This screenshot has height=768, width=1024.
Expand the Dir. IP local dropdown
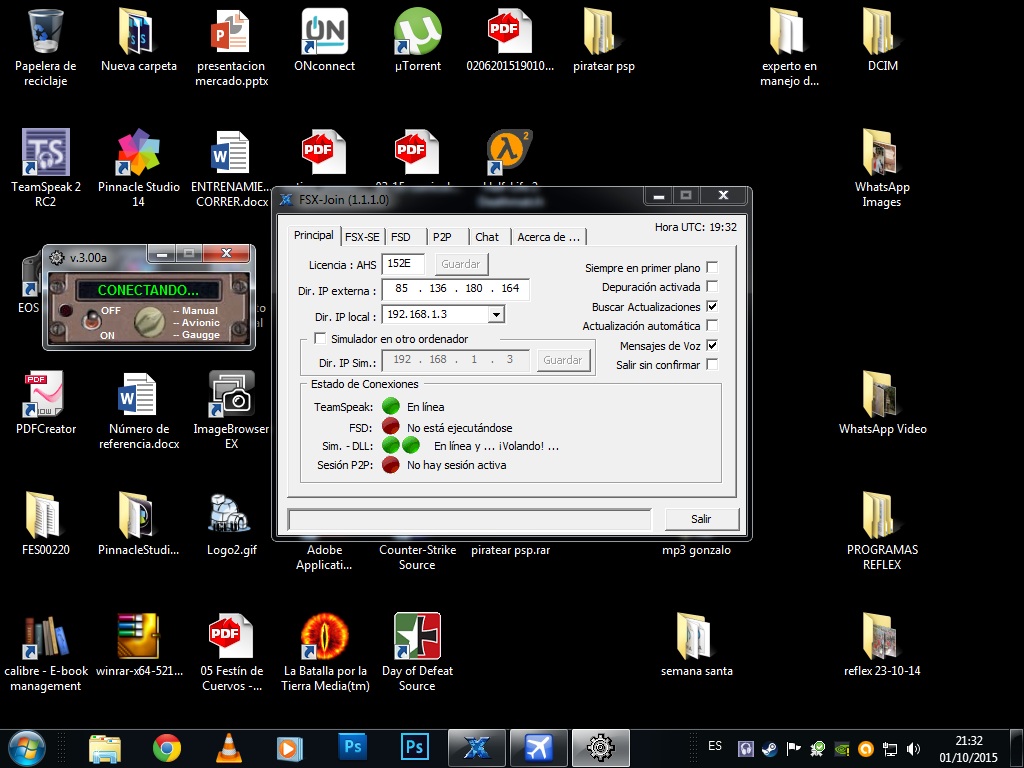click(x=496, y=315)
